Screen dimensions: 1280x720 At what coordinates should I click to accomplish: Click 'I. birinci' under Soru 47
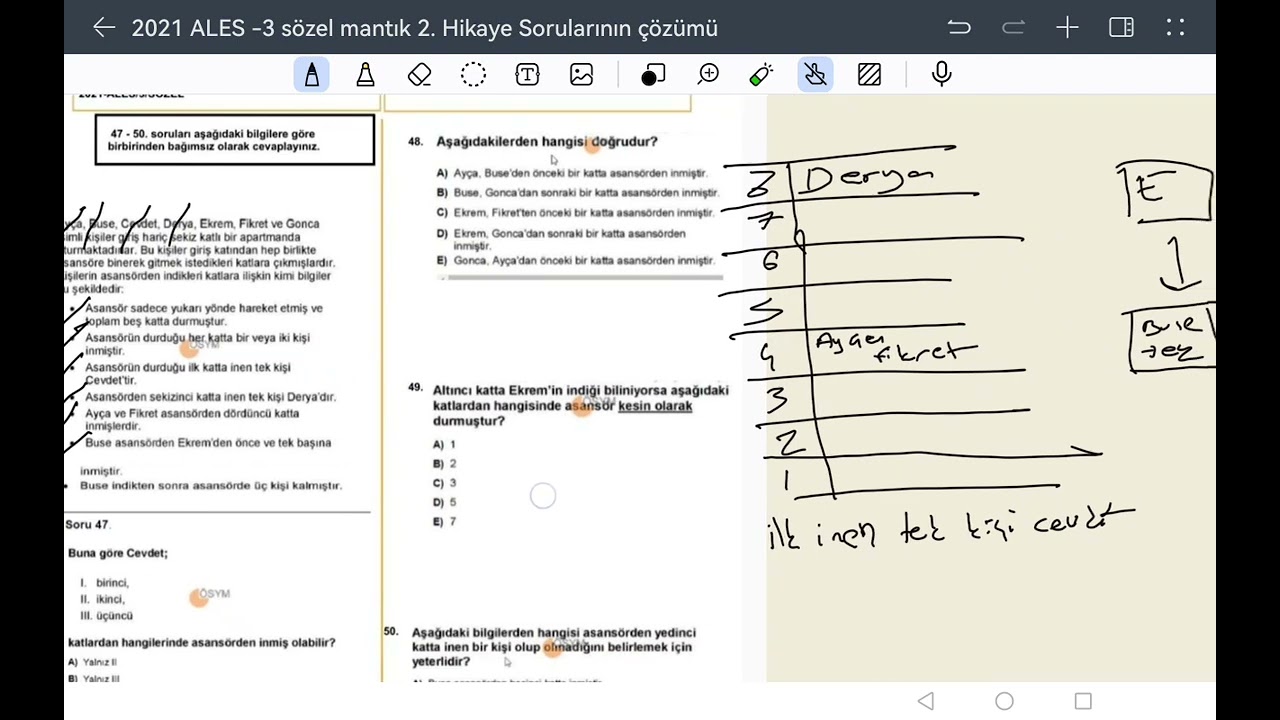pos(105,582)
